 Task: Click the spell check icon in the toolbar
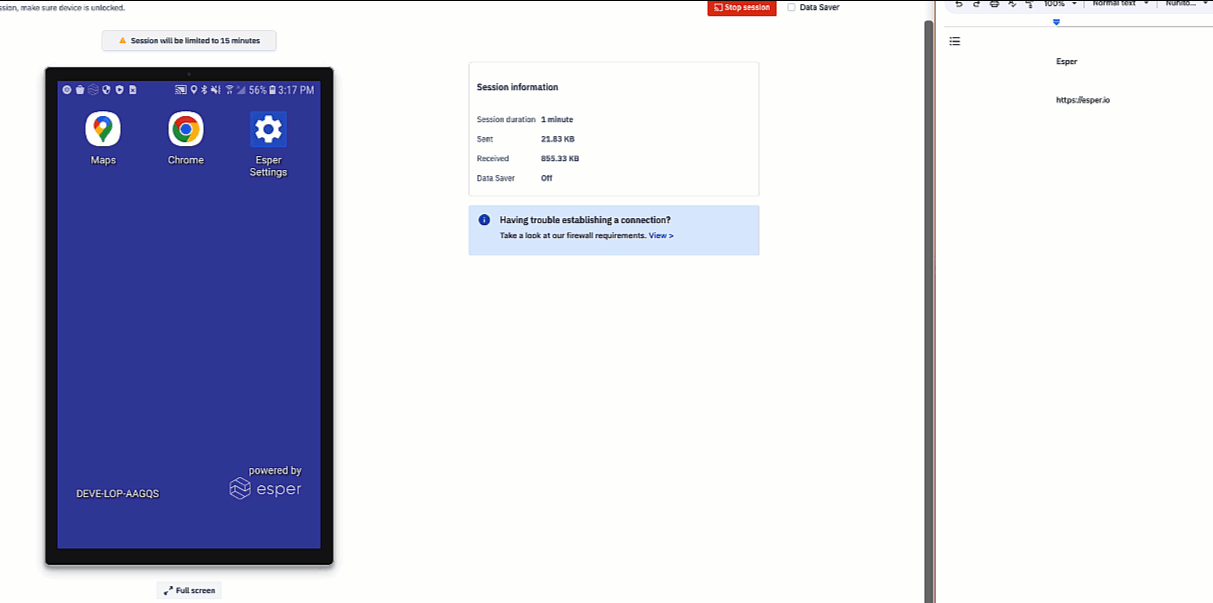[1012, 4]
